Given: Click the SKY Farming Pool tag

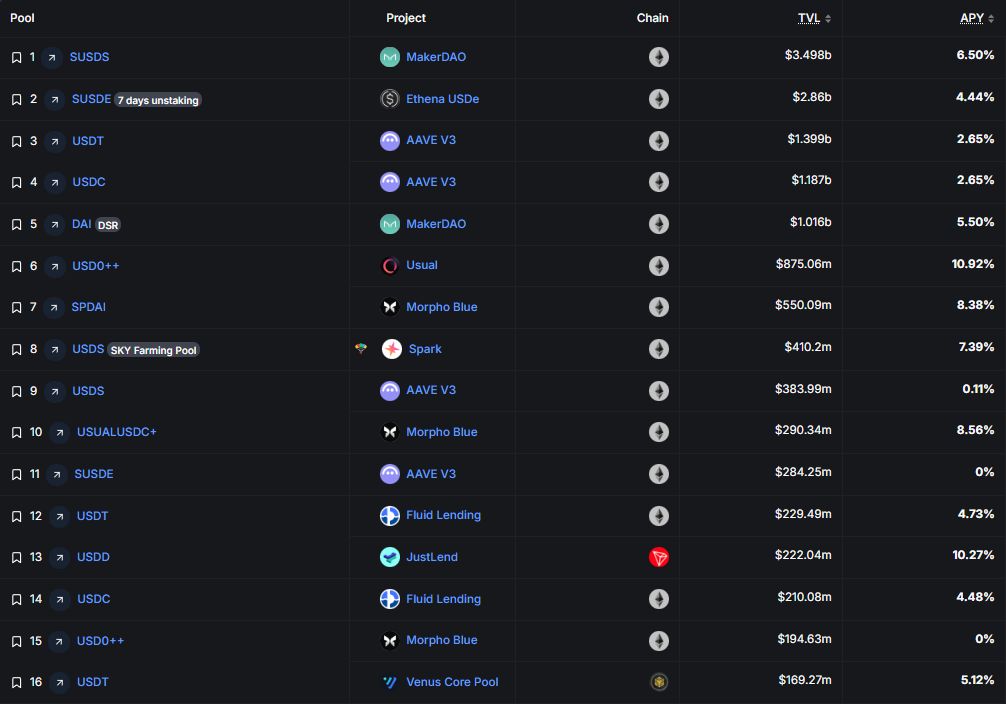Looking at the screenshot, I should [154, 350].
